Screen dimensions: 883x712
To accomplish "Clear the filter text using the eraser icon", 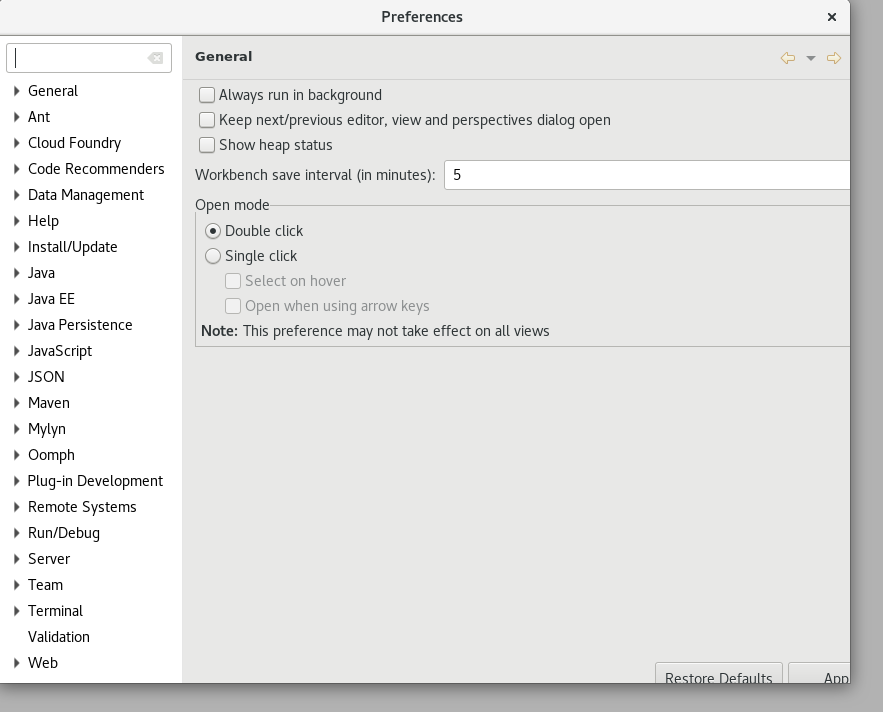I will point(155,58).
